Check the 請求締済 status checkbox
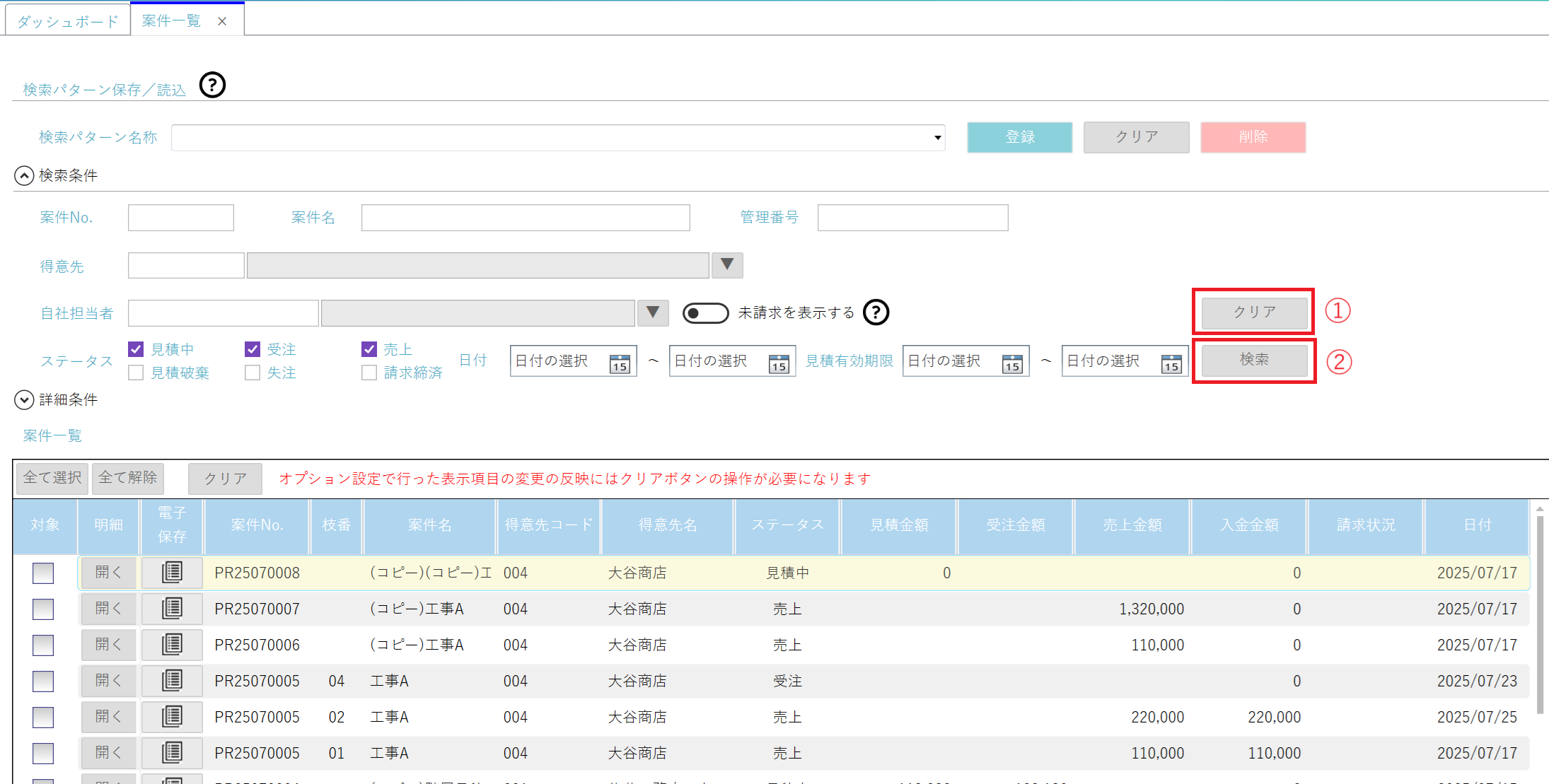1549x784 pixels. [x=369, y=373]
